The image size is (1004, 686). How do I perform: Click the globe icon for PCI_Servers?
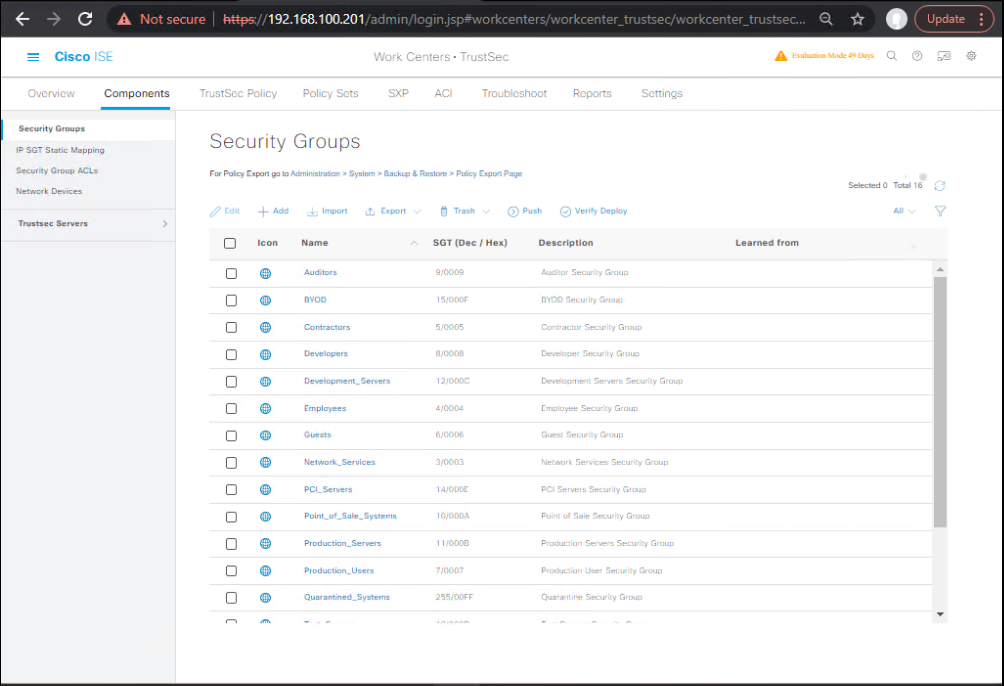265,490
